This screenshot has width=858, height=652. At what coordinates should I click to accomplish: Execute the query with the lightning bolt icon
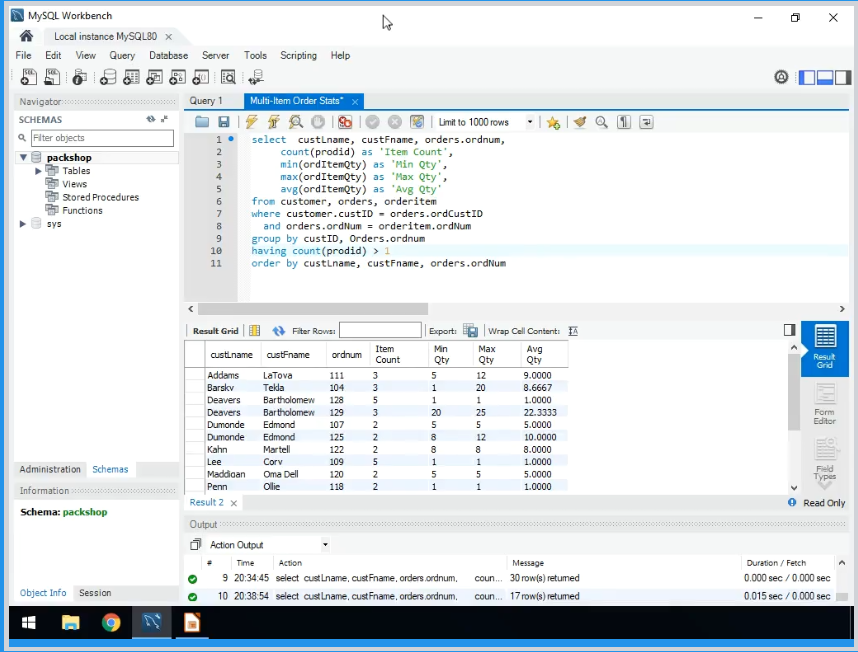click(x=251, y=122)
